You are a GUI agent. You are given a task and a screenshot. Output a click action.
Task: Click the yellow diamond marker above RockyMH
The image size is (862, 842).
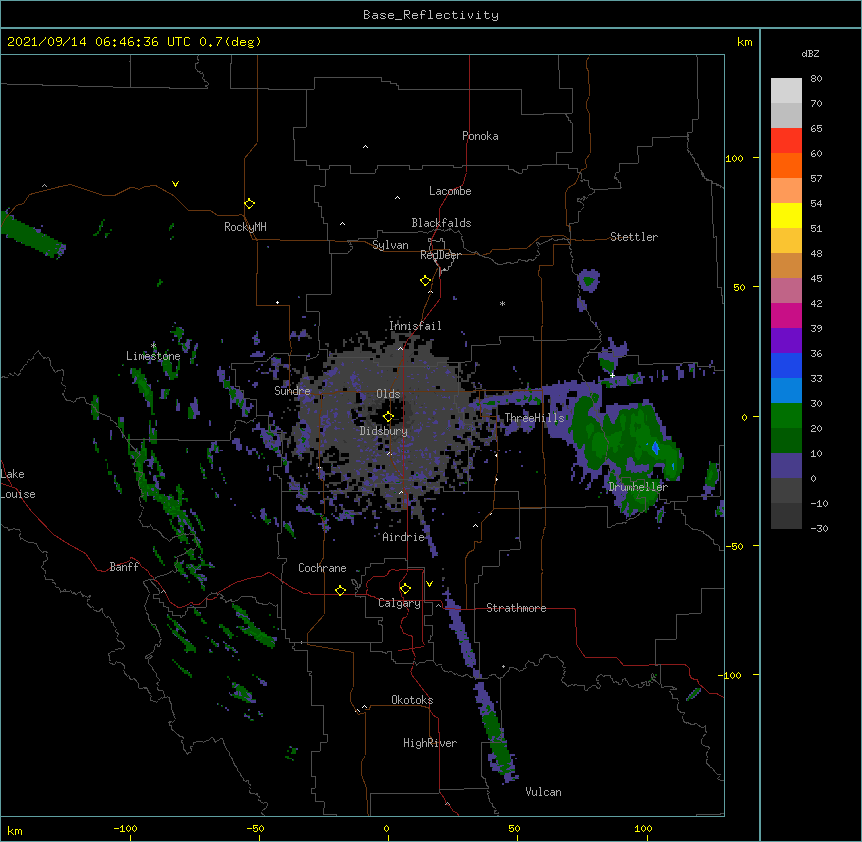coord(249,204)
